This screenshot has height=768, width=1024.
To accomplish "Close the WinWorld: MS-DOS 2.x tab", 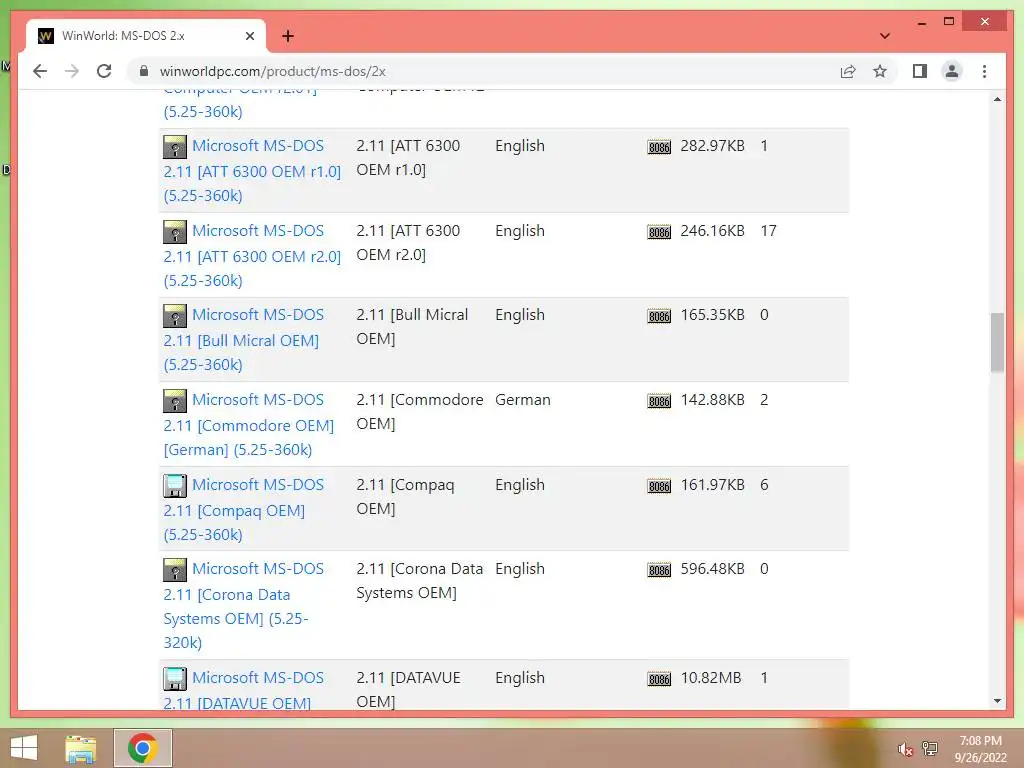I will (x=249, y=36).
